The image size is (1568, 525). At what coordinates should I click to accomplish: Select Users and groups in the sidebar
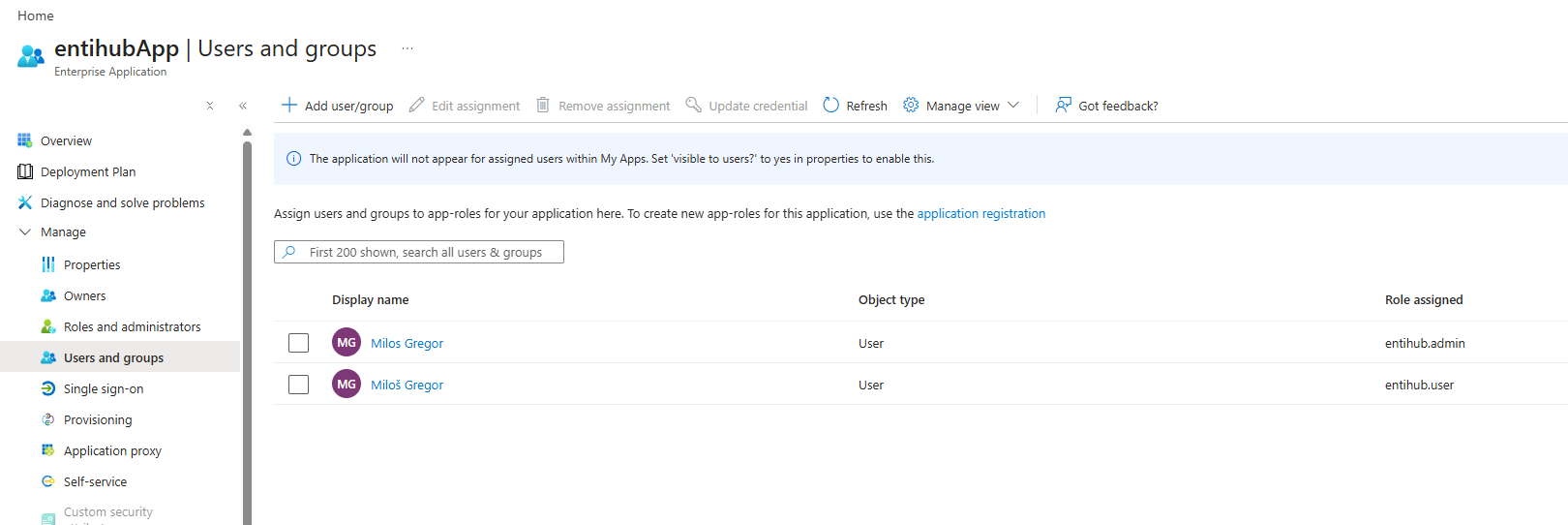113,357
